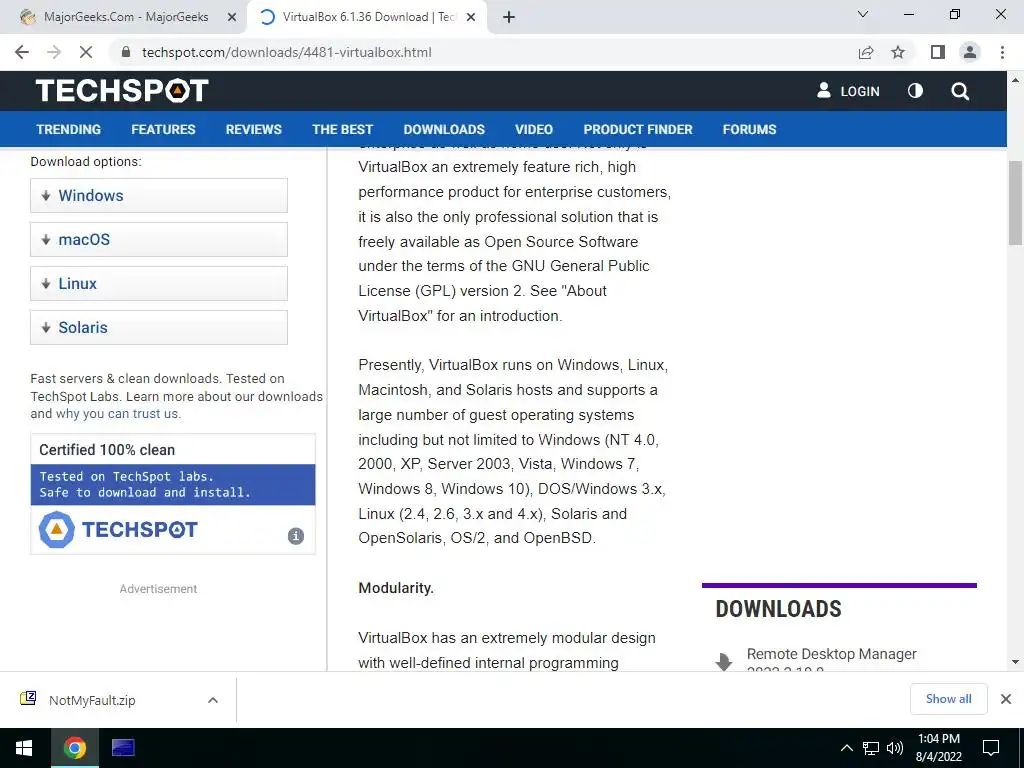
Task: Choose the Solaris download option
Action: [x=159, y=327]
